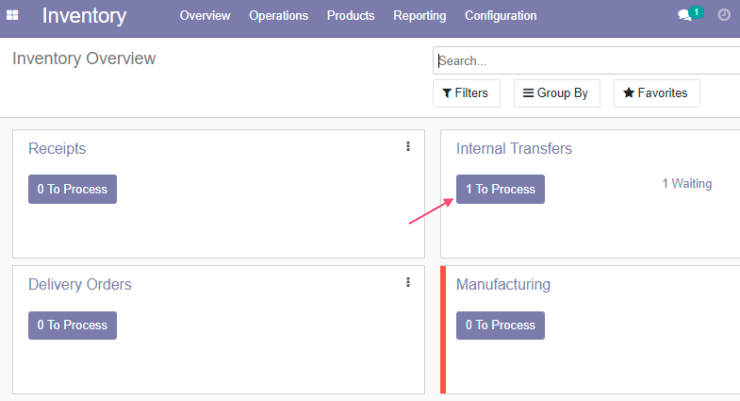Open the apps grid menu icon
The height and width of the screenshot is (401, 740).
(12, 15)
